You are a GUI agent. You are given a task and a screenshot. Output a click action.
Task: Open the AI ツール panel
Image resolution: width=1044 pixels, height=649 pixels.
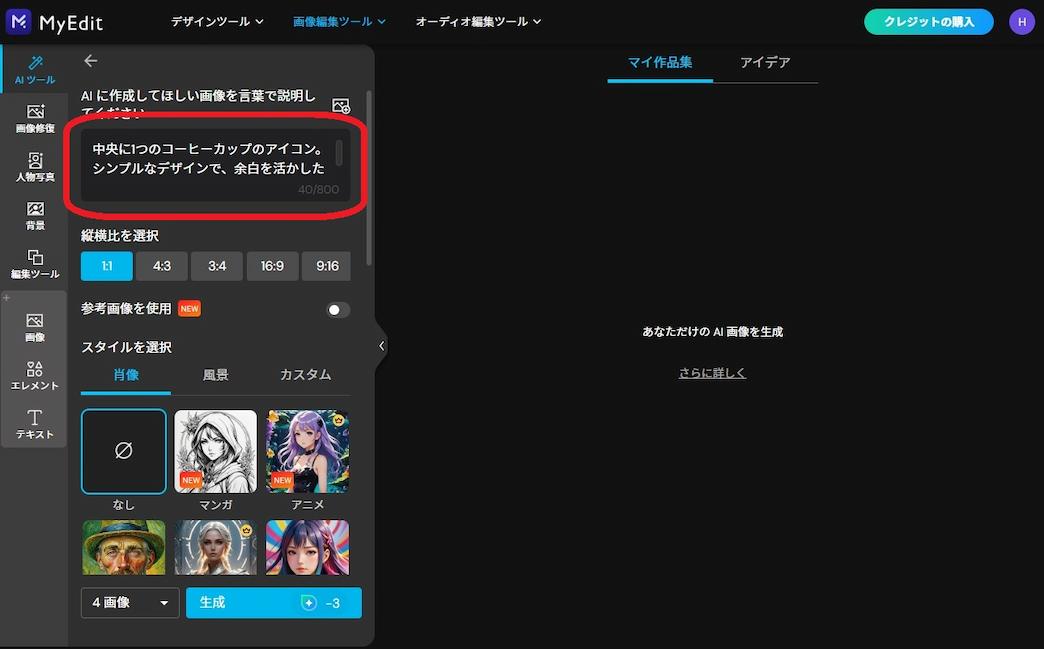35,68
